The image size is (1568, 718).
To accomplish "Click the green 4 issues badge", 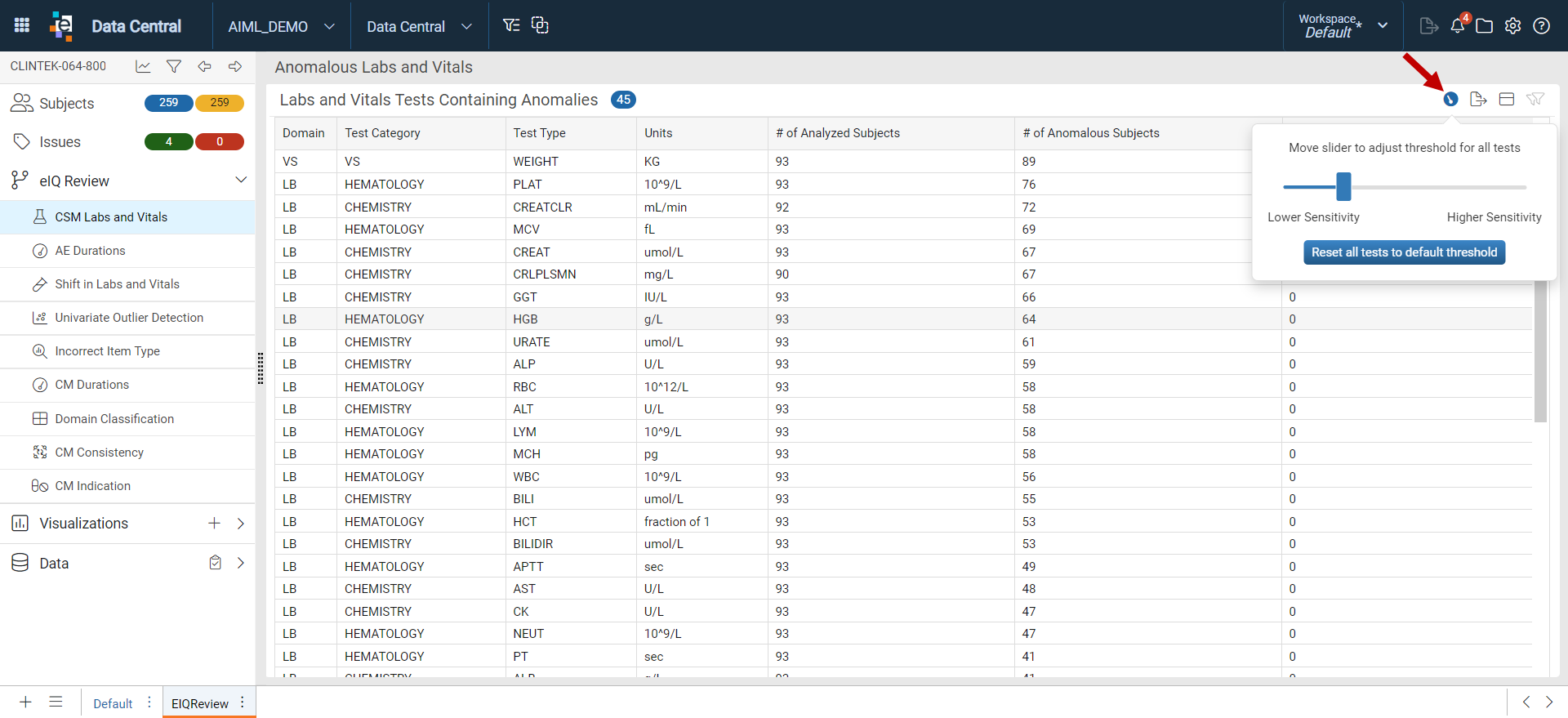I will (169, 141).
